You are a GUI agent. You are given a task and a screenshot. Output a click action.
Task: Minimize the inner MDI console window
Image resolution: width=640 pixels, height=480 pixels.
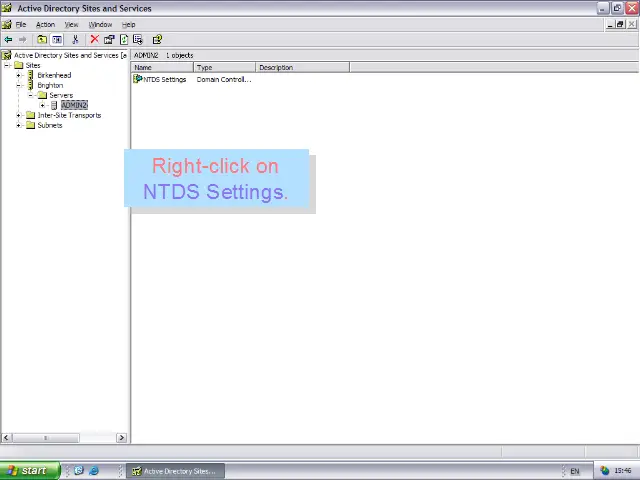(610, 24)
